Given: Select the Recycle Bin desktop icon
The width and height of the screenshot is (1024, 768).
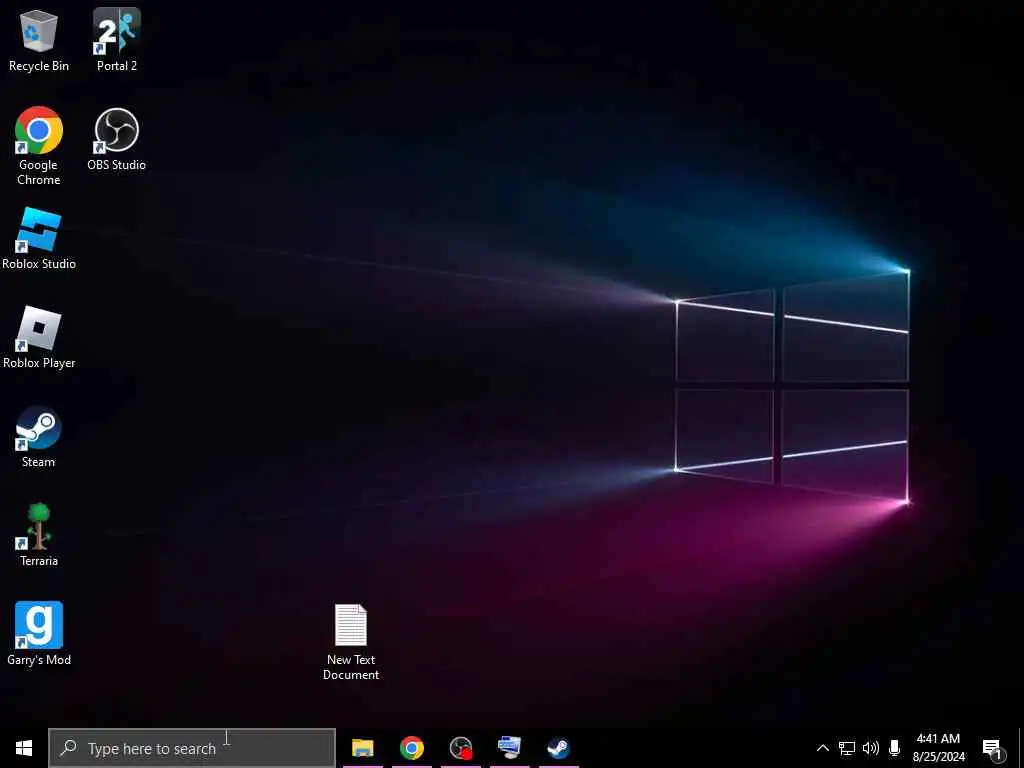Looking at the screenshot, I should click(x=39, y=40).
